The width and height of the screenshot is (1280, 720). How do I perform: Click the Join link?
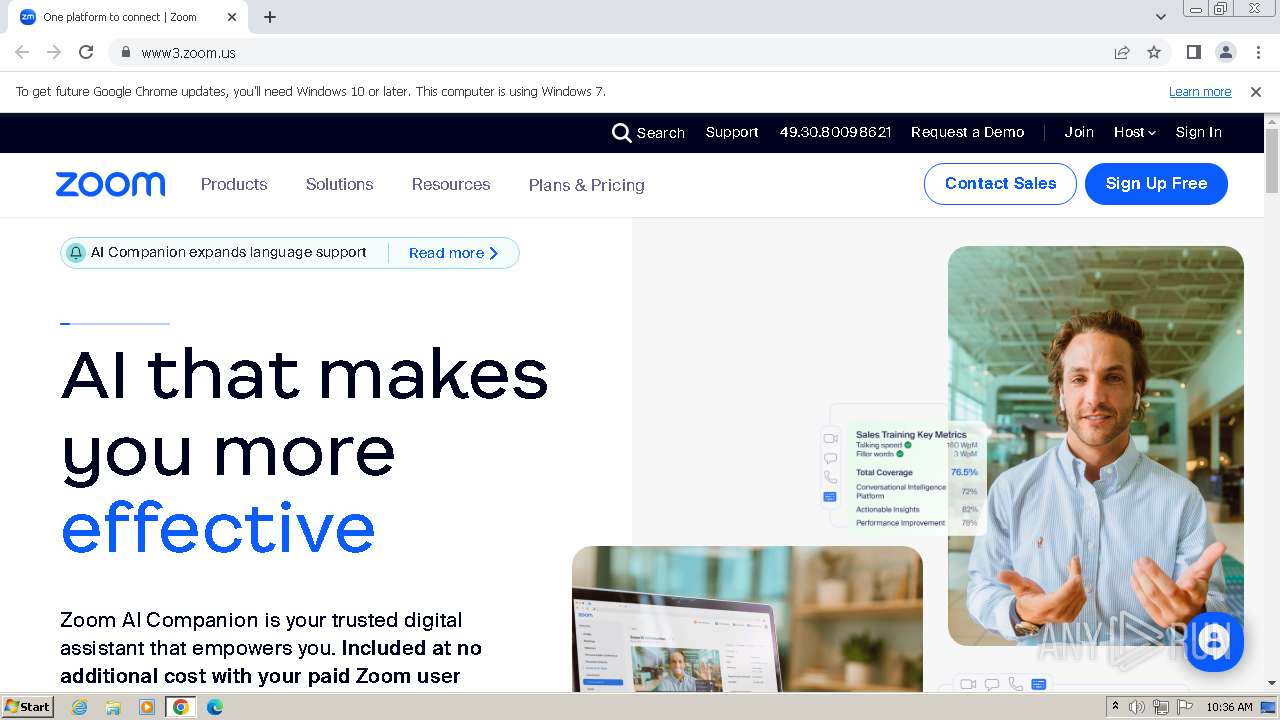click(x=1079, y=132)
